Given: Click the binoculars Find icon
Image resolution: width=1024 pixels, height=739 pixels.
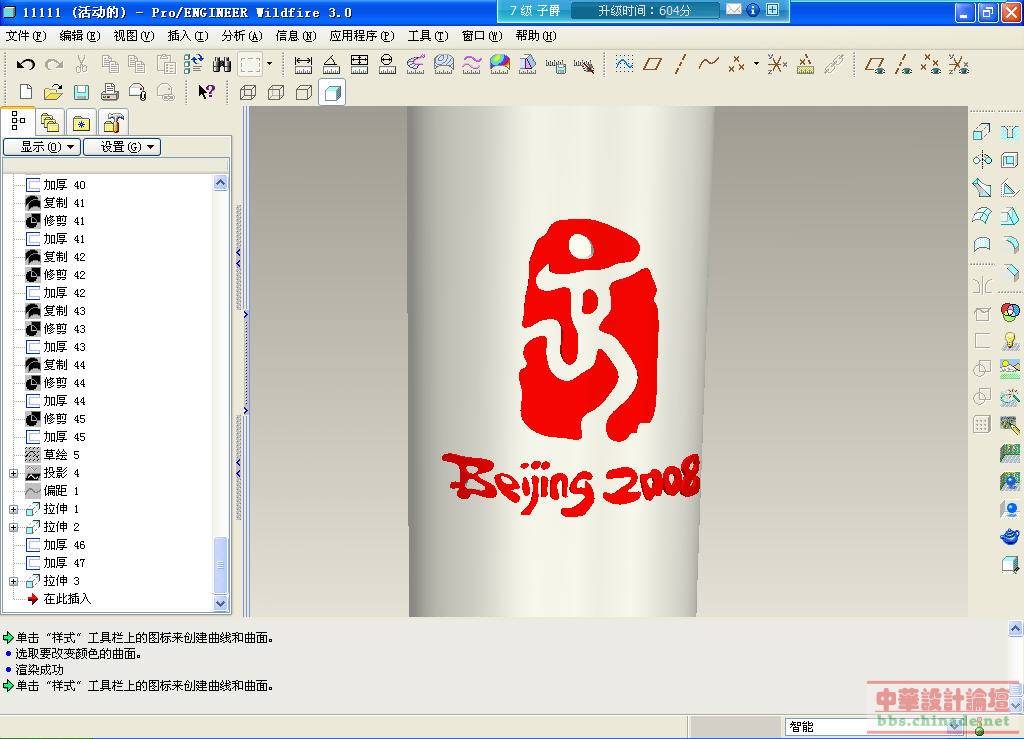Looking at the screenshot, I should (222, 64).
